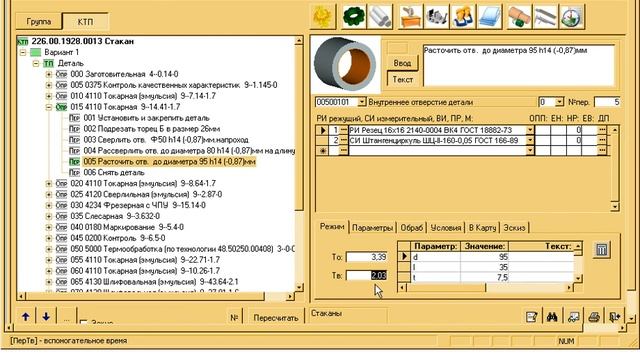Click the Текст button
This screenshot has width=640, height=360.
402,80
